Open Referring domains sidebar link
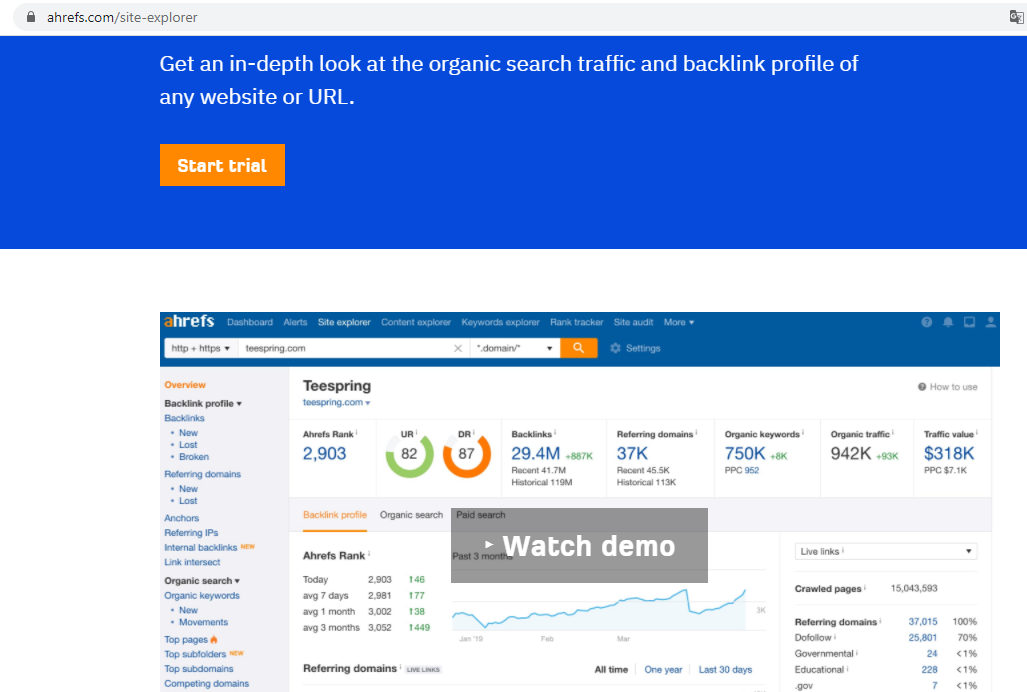This screenshot has width=1027, height=692. pyautogui.click(x=202, y=474)
